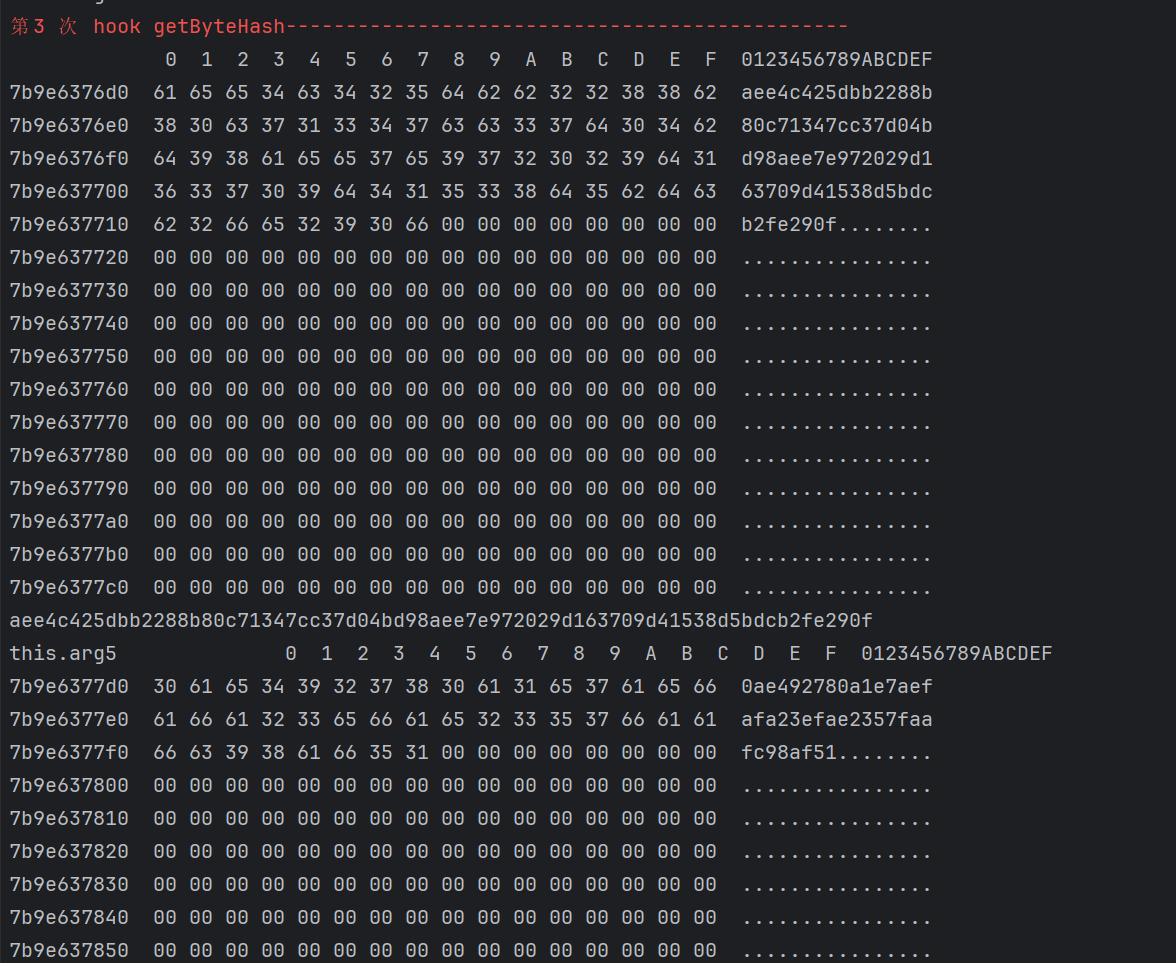The height and width of the screenshot is (963, 1176).
Task: Click ASCII text 0ae492780a1e7aef
Action: coord(836,687)
